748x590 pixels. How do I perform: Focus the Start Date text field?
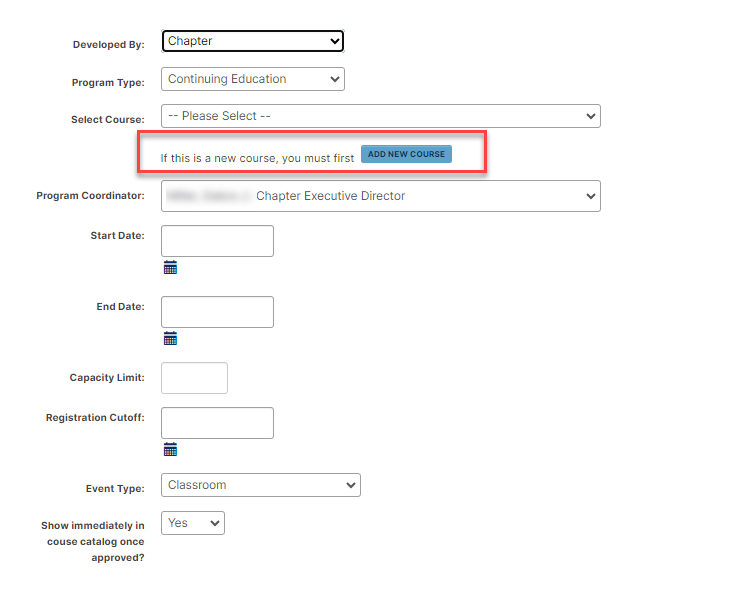click(x=217, y=241)
